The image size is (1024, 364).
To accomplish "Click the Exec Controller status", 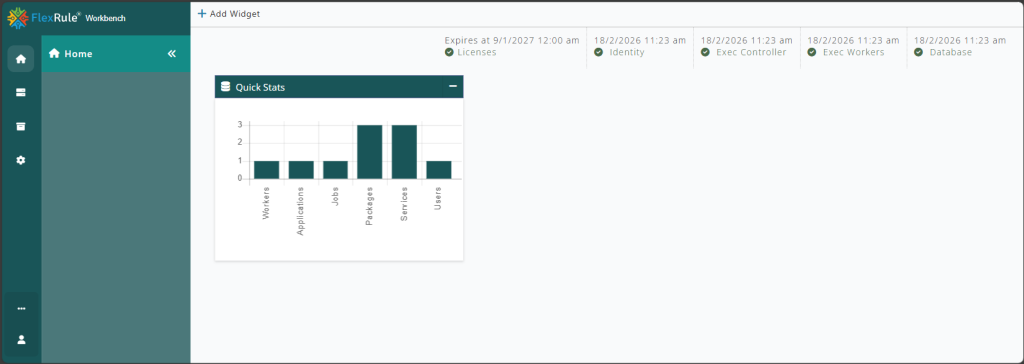I will (744, 52).
